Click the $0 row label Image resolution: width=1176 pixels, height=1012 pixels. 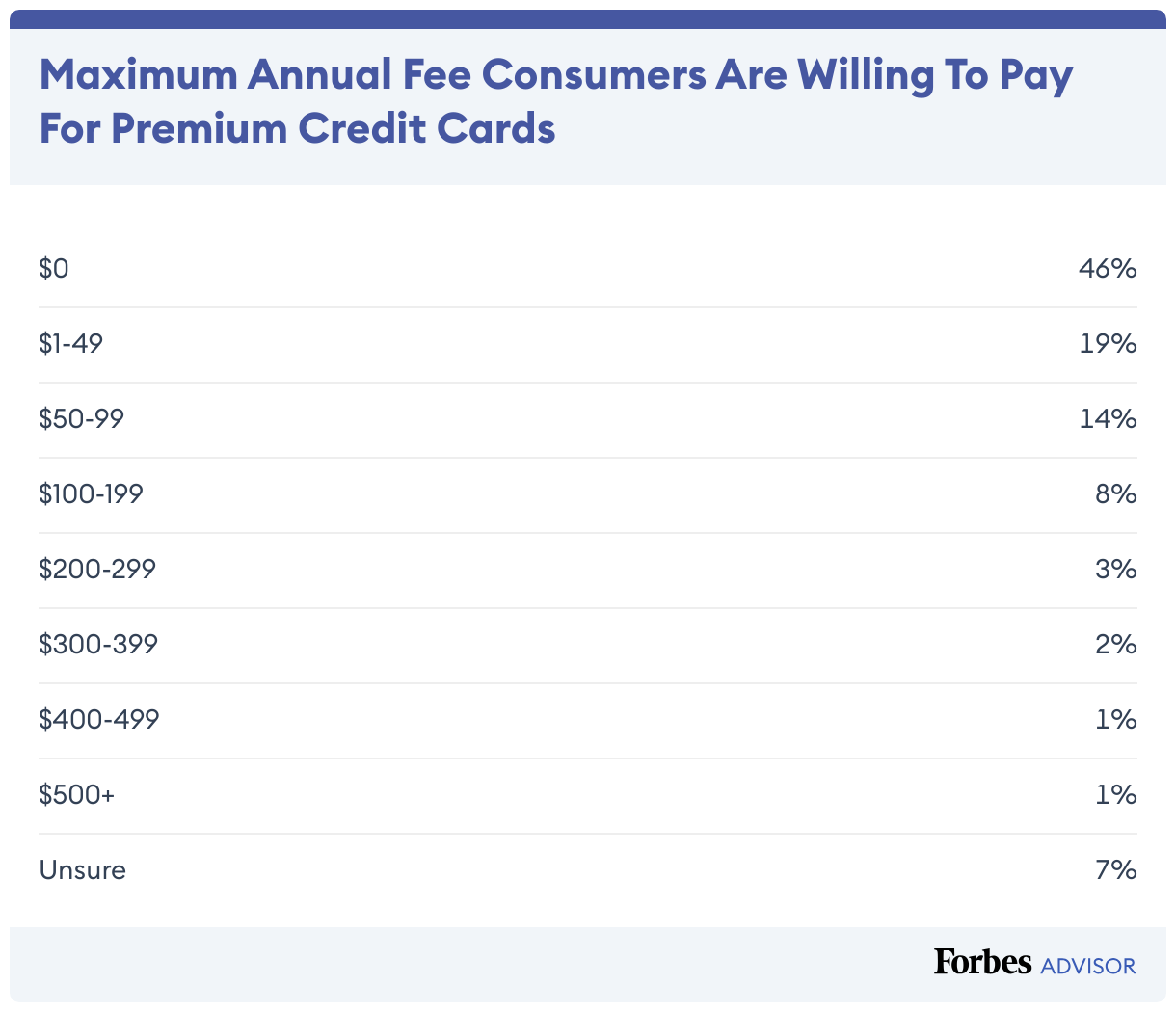click(x=54, y=269)
